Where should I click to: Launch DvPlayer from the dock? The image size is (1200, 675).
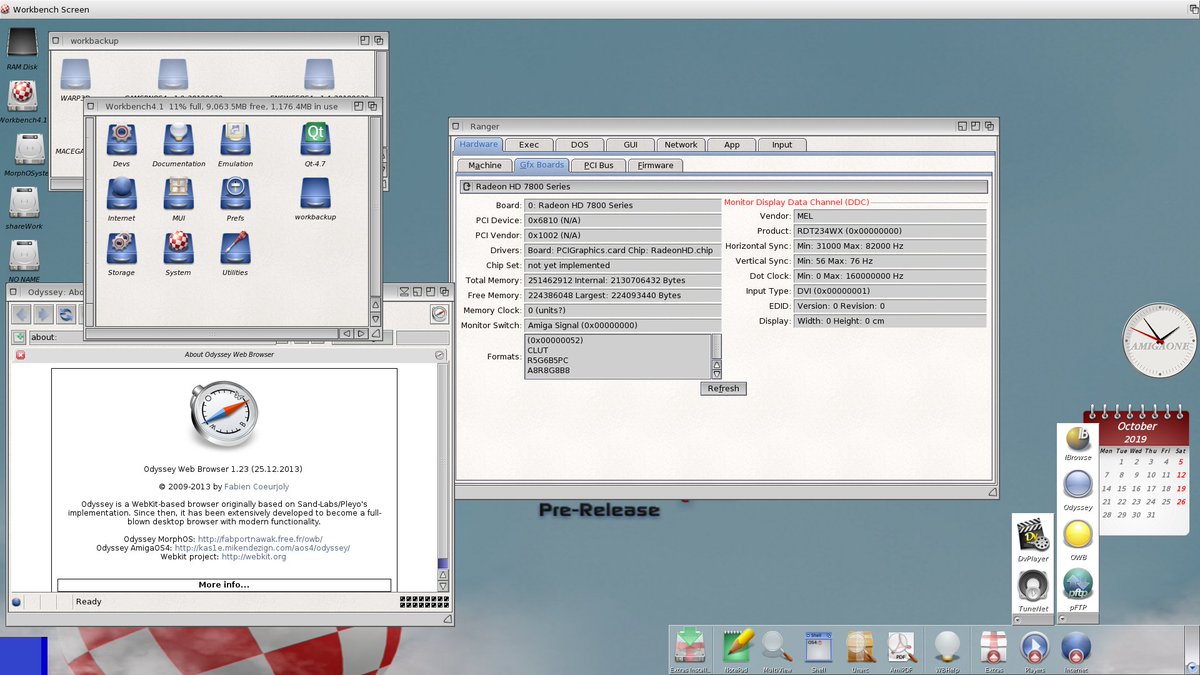[1033, 540]
